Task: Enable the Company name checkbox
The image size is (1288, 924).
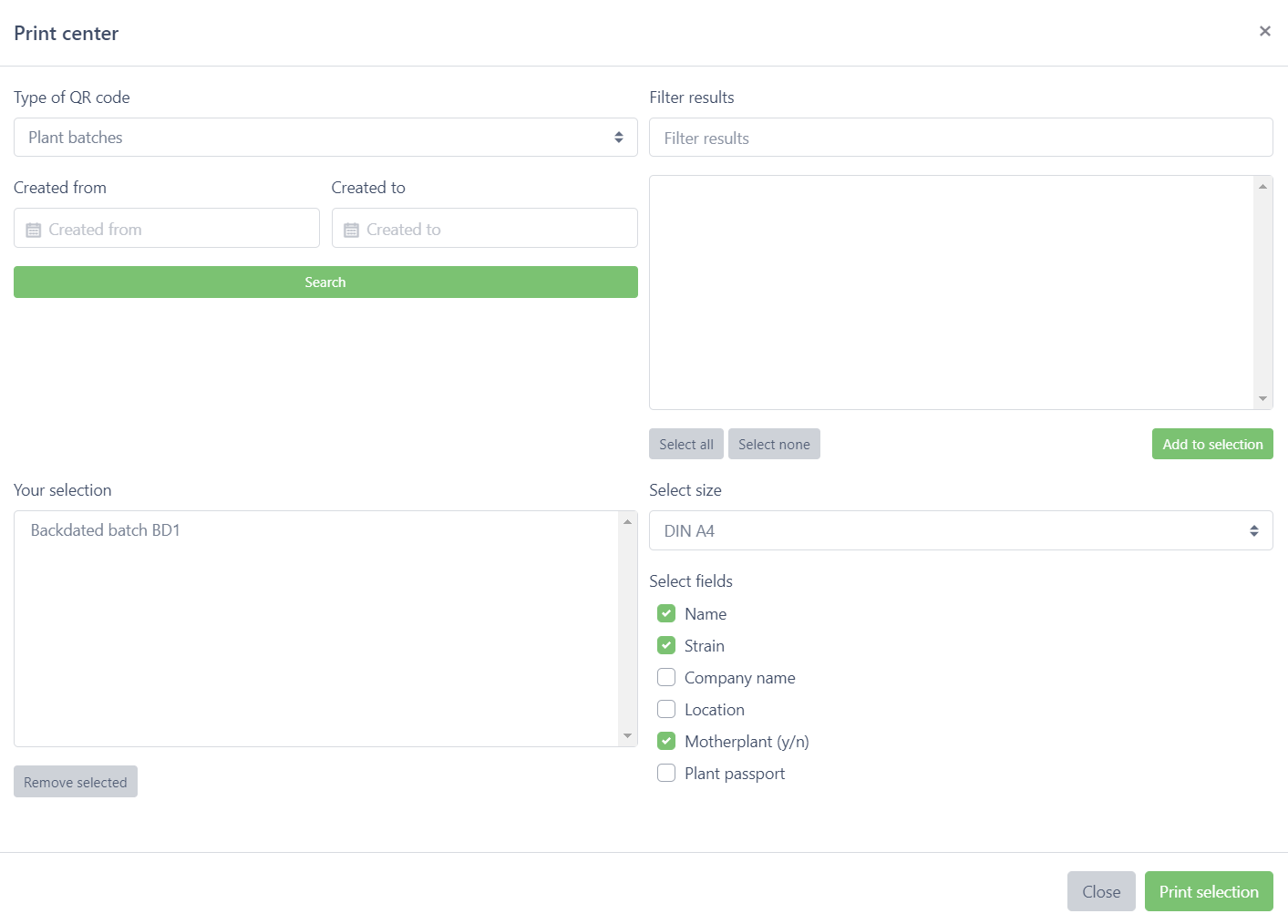Action: 666,678
